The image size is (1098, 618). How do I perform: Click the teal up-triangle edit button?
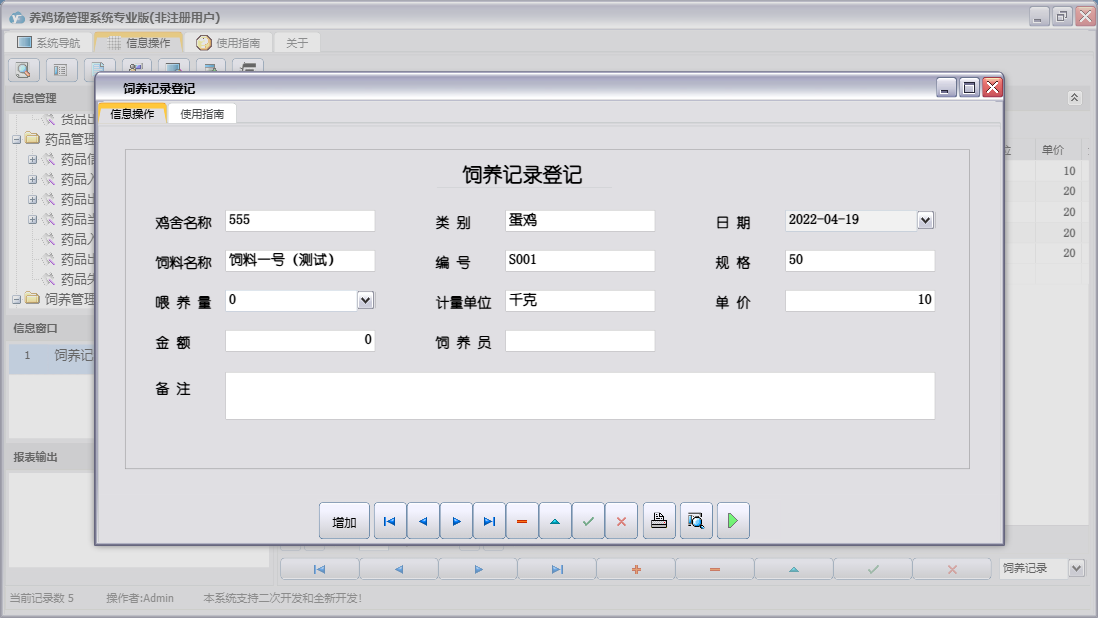555,521
